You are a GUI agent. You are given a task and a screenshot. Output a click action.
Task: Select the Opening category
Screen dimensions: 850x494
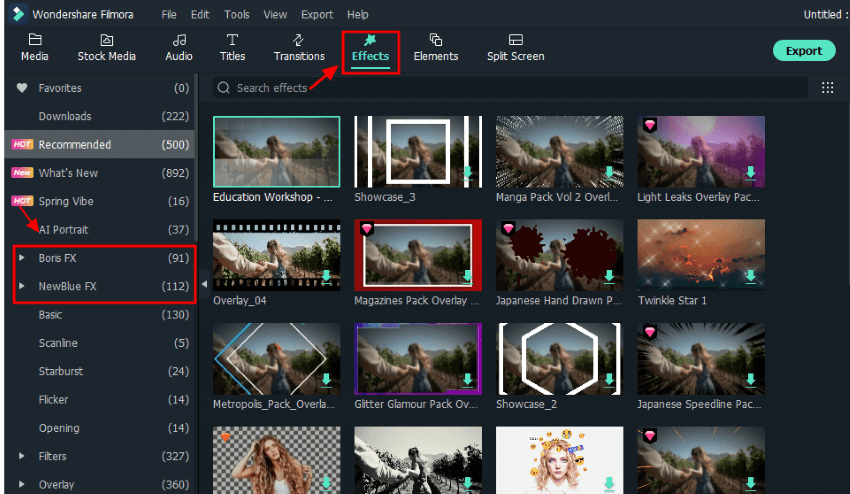coord(100,428)
